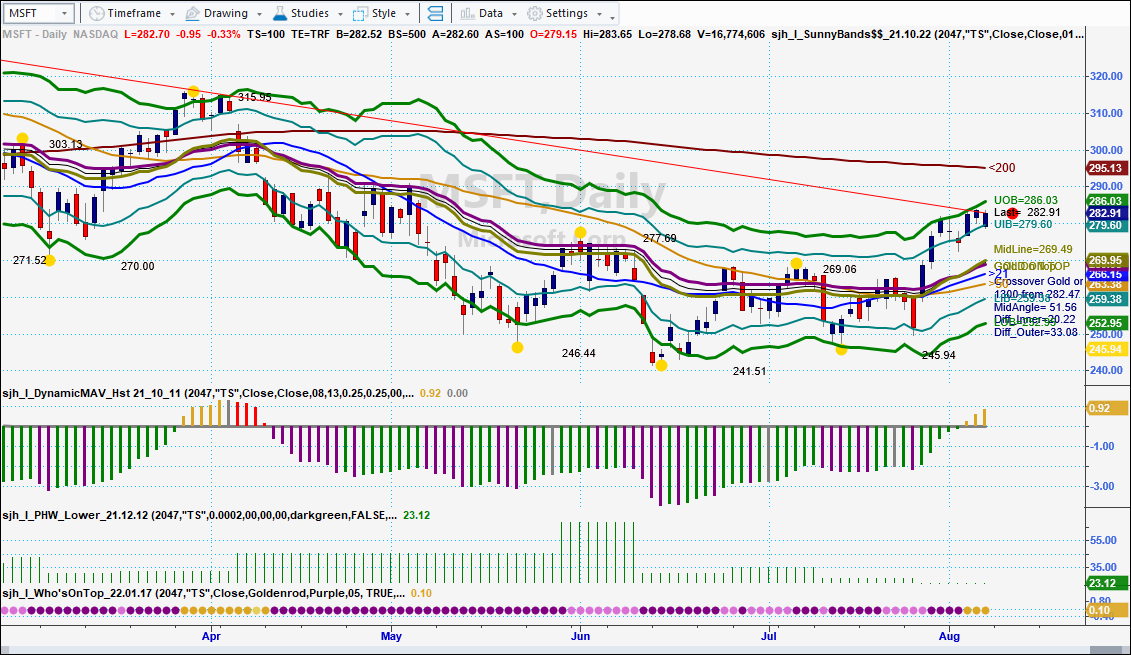1131x655 pixels.
Task: Click the green 252.95 axis price tag
Action: [x=1105, y=323]
